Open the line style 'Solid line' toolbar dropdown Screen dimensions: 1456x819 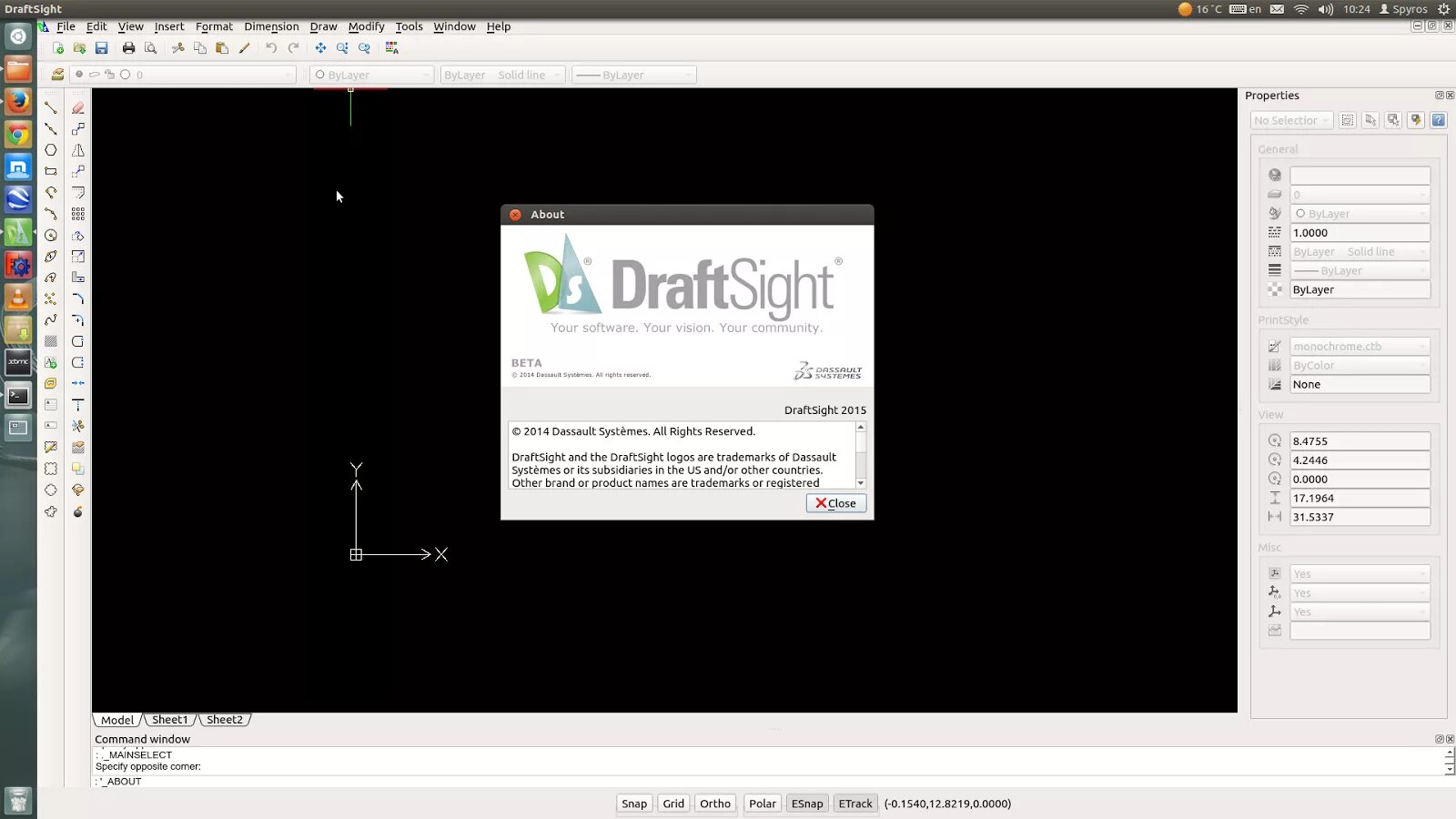[503, 75]
